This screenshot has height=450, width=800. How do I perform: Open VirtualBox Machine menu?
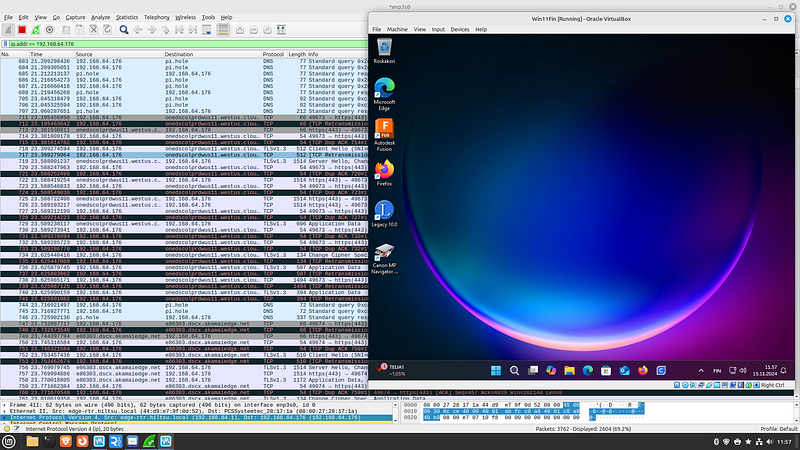(397, 30)
